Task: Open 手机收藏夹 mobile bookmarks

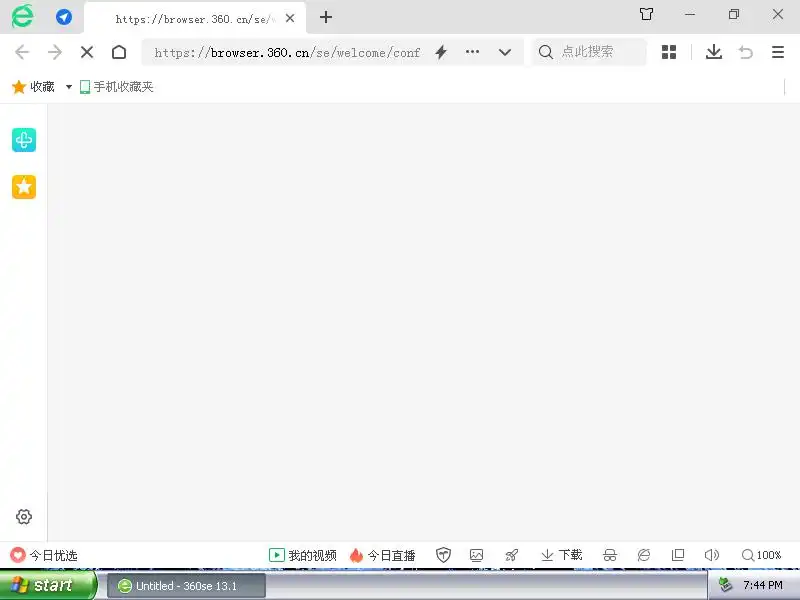Action: (x=117, y=87)
